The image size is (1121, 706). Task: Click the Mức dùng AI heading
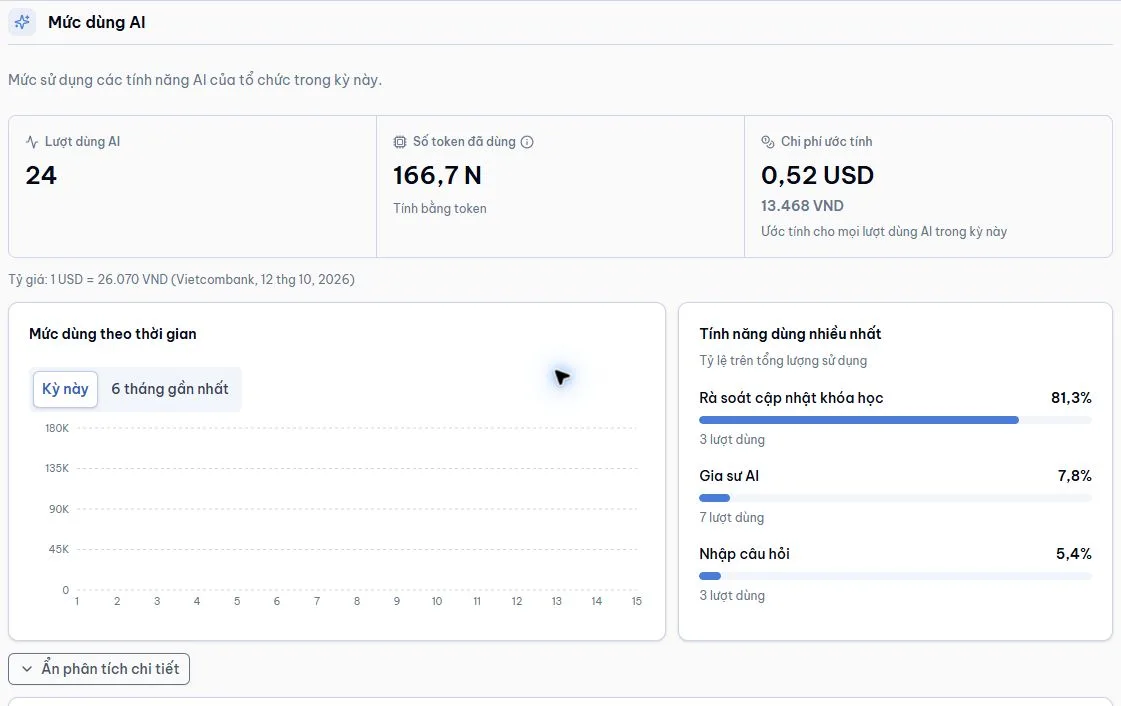point(97,22)
